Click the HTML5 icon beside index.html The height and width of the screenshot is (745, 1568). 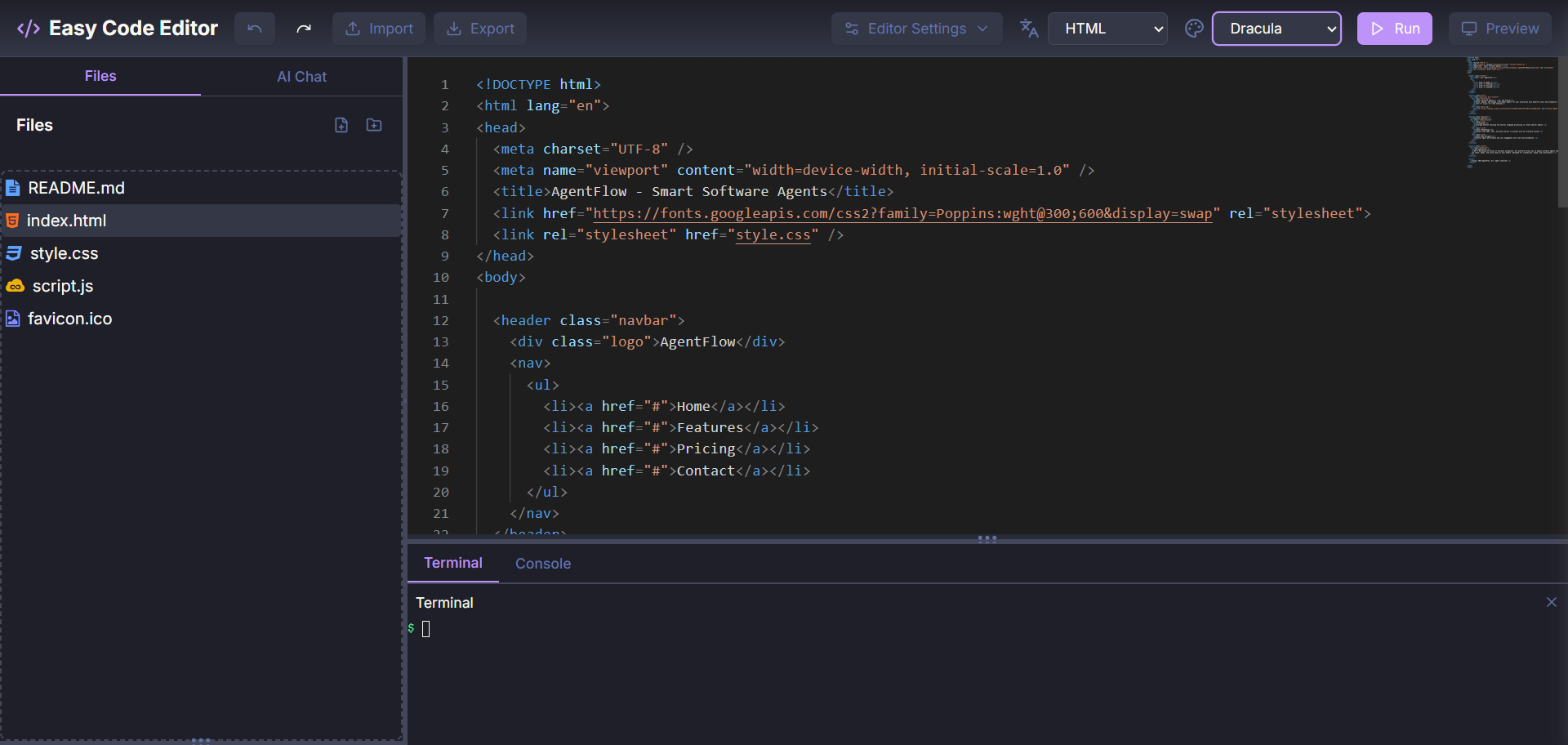[x=12, y=221]
